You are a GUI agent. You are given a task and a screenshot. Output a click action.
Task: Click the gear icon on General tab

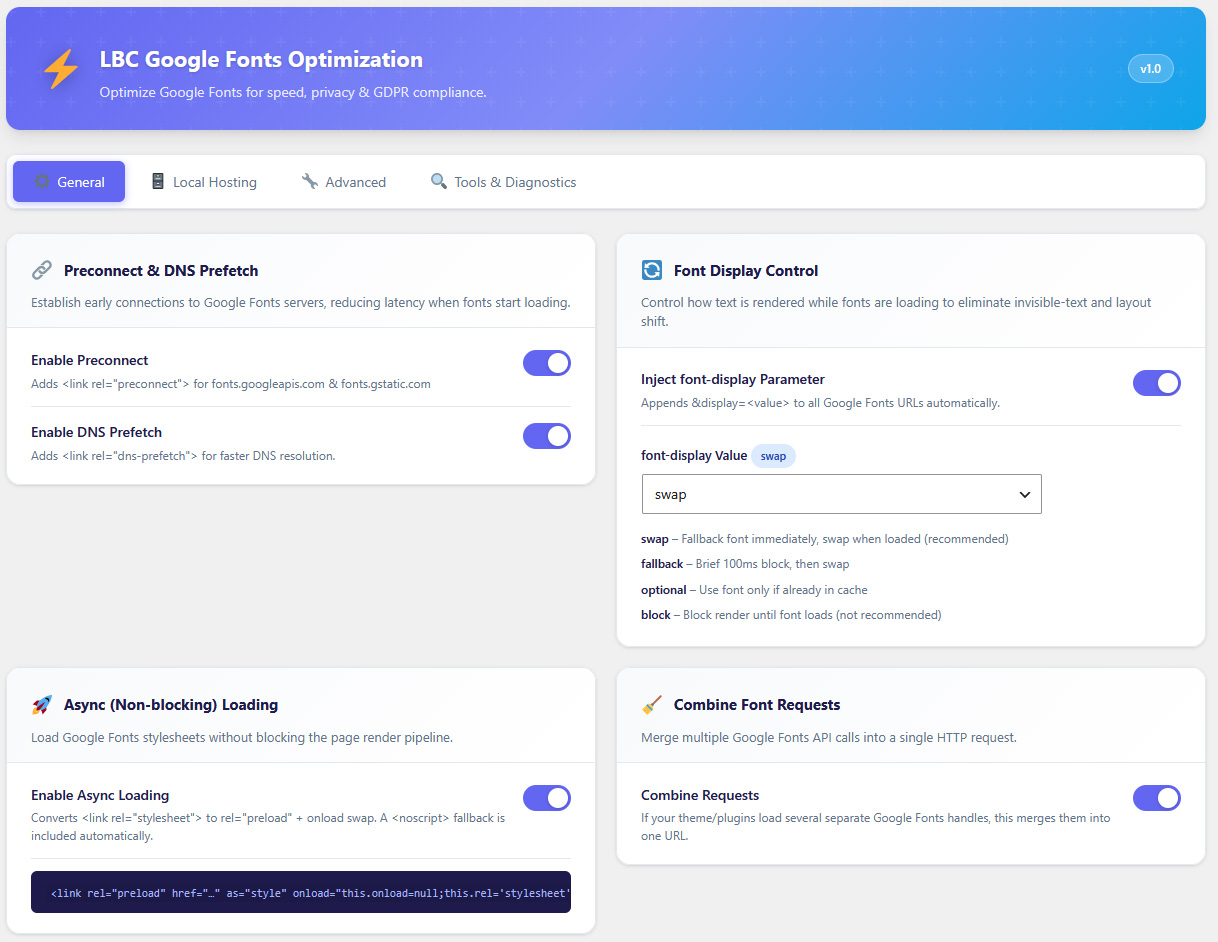(x=41, y=182)
